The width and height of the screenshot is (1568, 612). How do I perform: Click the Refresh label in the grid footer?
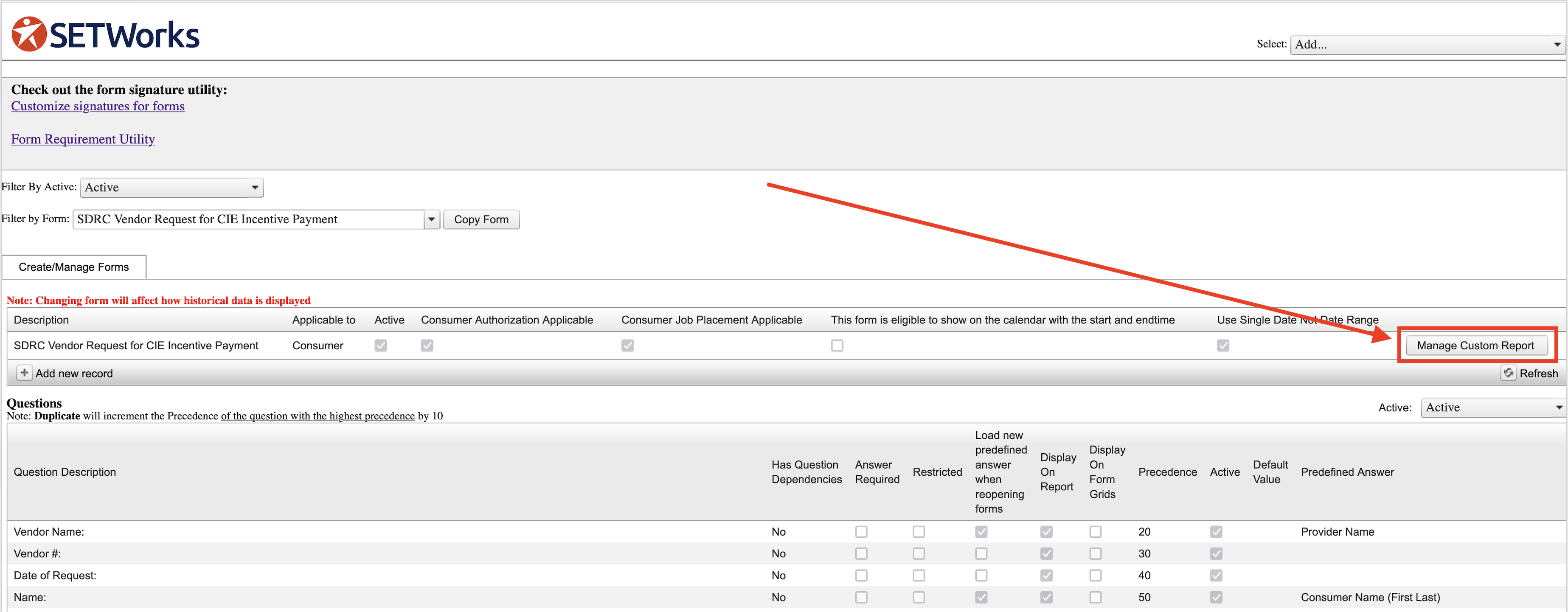pyautogui.click(x=1538, y=373)
